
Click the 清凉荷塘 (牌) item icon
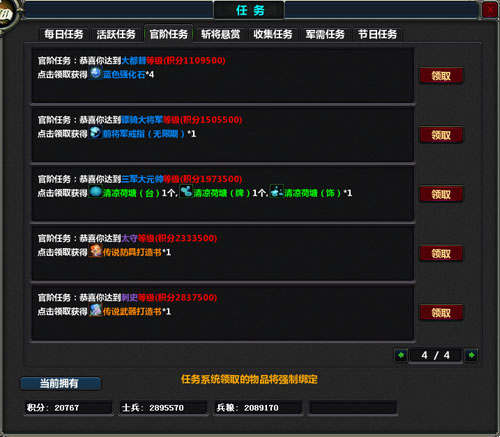tap(186, 192)
